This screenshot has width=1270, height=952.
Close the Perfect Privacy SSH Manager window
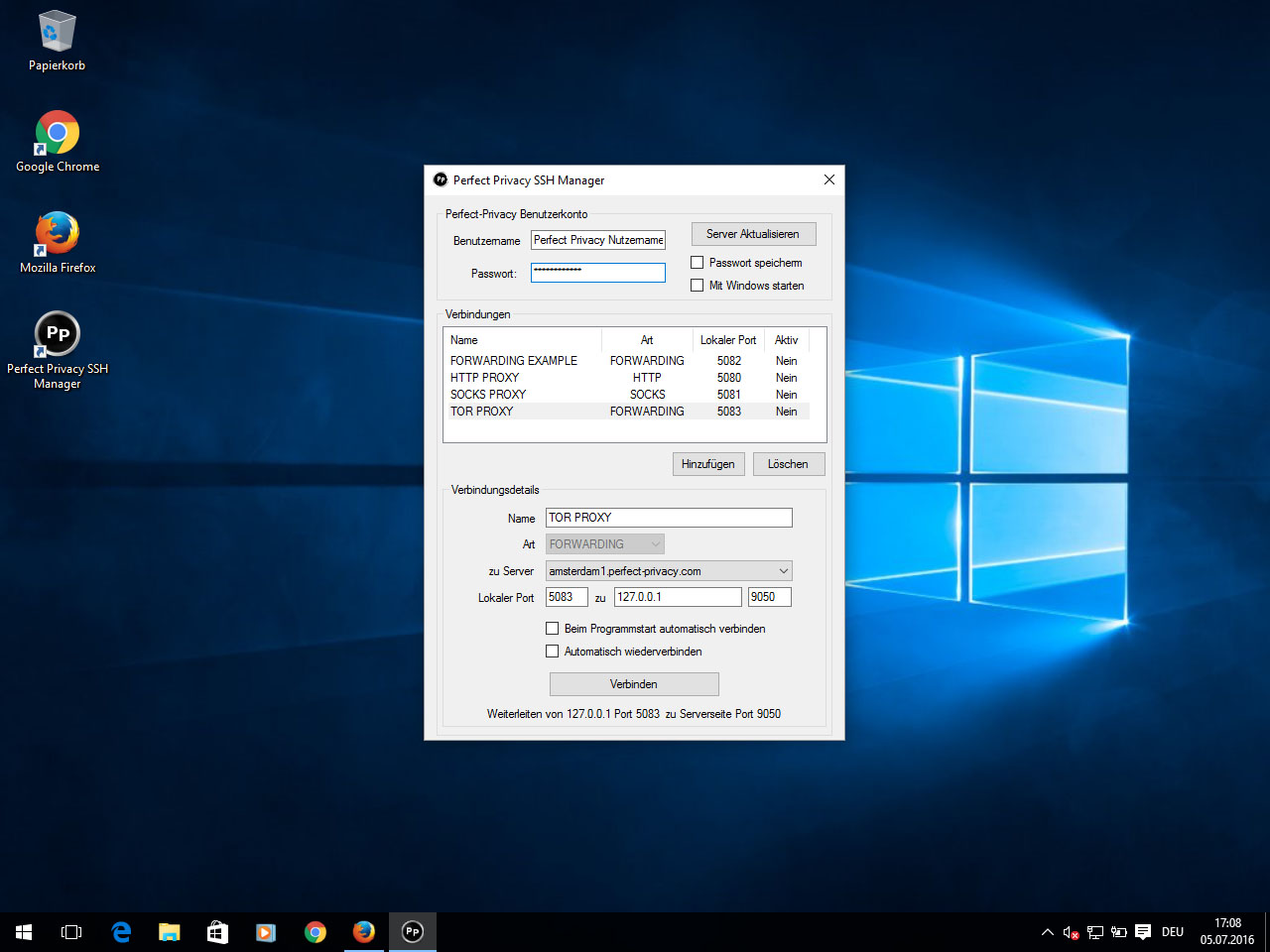coord(829,179)
